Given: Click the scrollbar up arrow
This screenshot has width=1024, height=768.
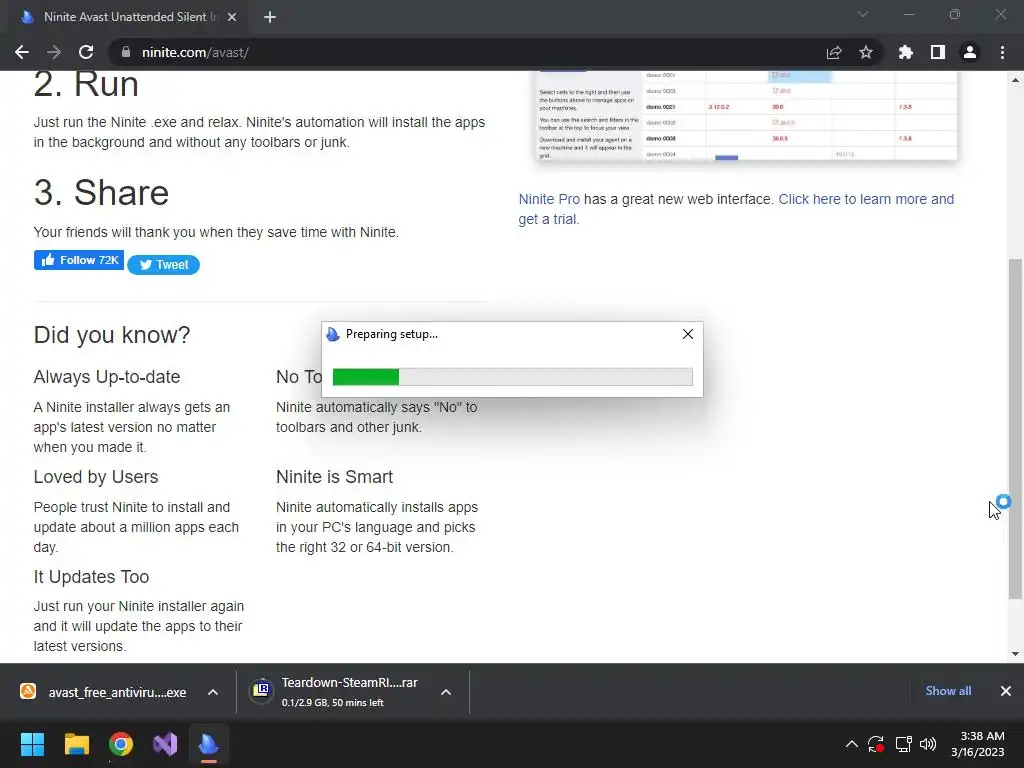Looking at the screenshot, I should [x=1015, y=80].
